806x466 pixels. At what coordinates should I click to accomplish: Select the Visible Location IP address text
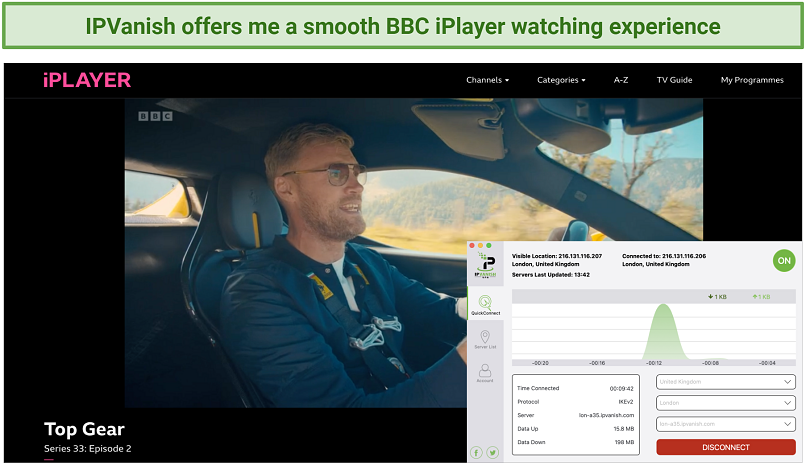[x=580, y=256]
